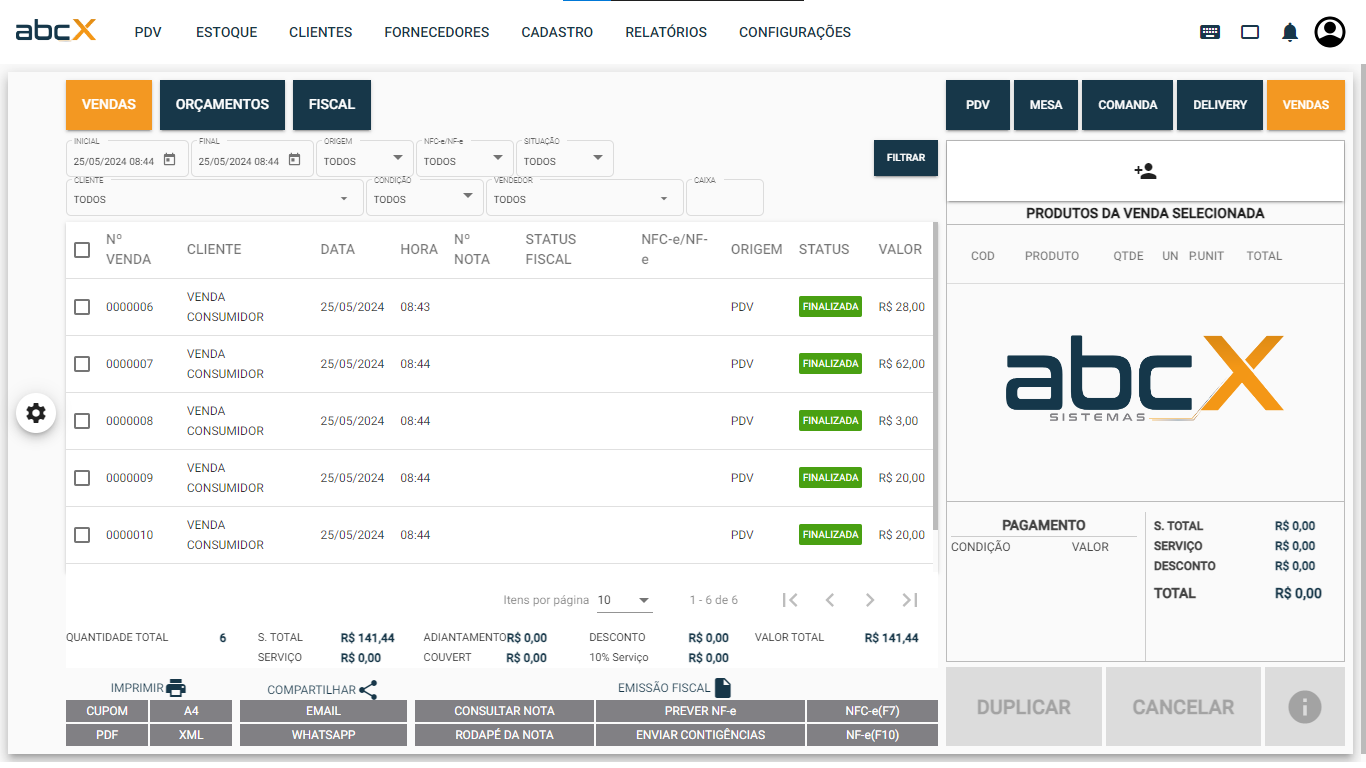Open the CONDIÇÃO dropdown
1366x768 pixels.
pyautogui.click(x=425, y=197)
